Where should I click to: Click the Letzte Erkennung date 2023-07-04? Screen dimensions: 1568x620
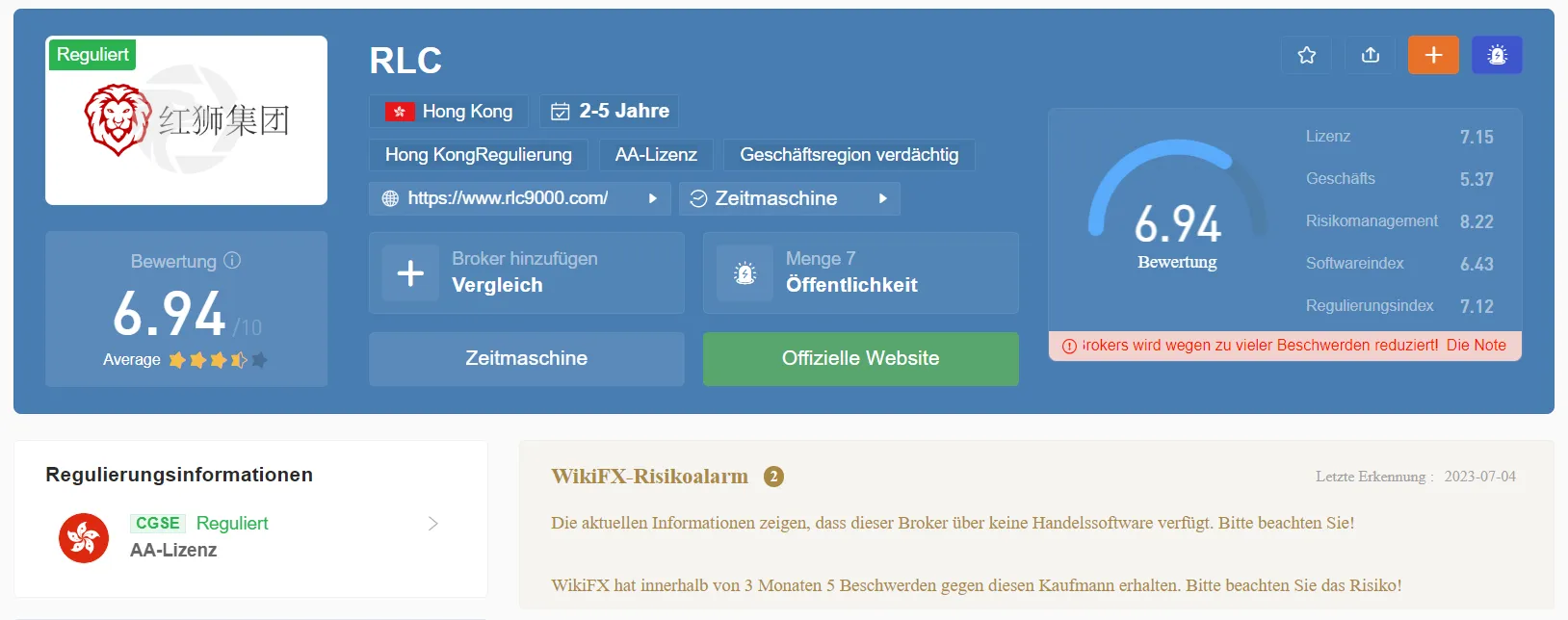[1479, 477]
